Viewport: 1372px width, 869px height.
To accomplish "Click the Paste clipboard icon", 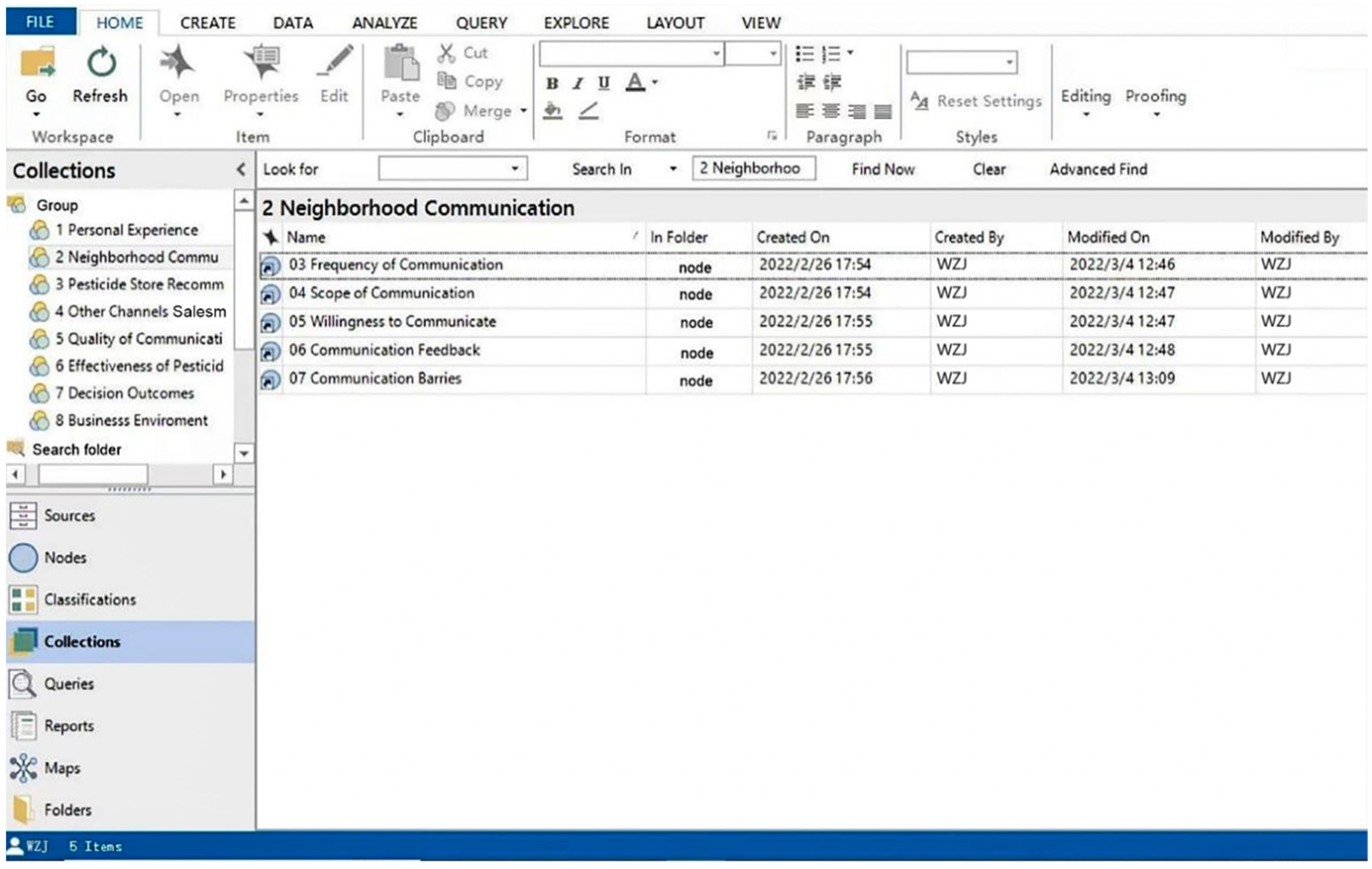I will point(401,63).
